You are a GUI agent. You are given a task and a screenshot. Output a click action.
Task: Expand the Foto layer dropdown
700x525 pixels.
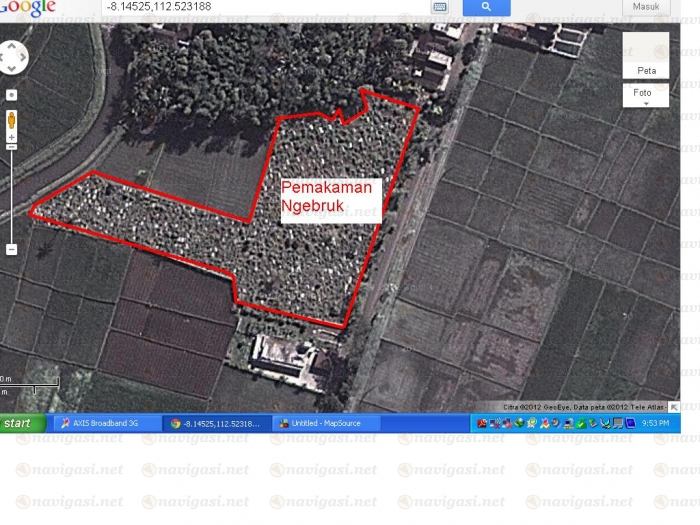[x=646, y=95]
